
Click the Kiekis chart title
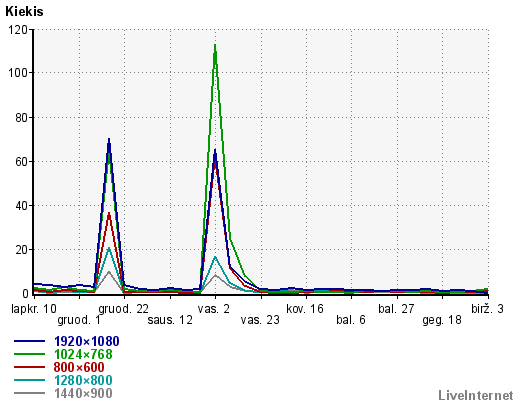pyautogui.click(x=24, y=12)
